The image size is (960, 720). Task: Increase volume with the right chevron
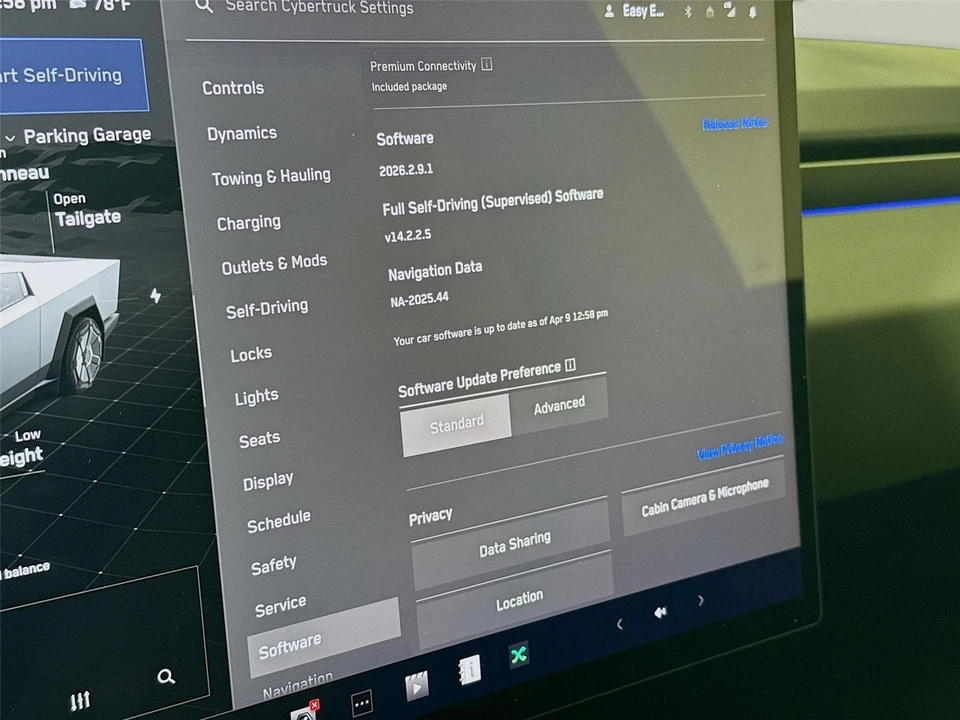700,601
